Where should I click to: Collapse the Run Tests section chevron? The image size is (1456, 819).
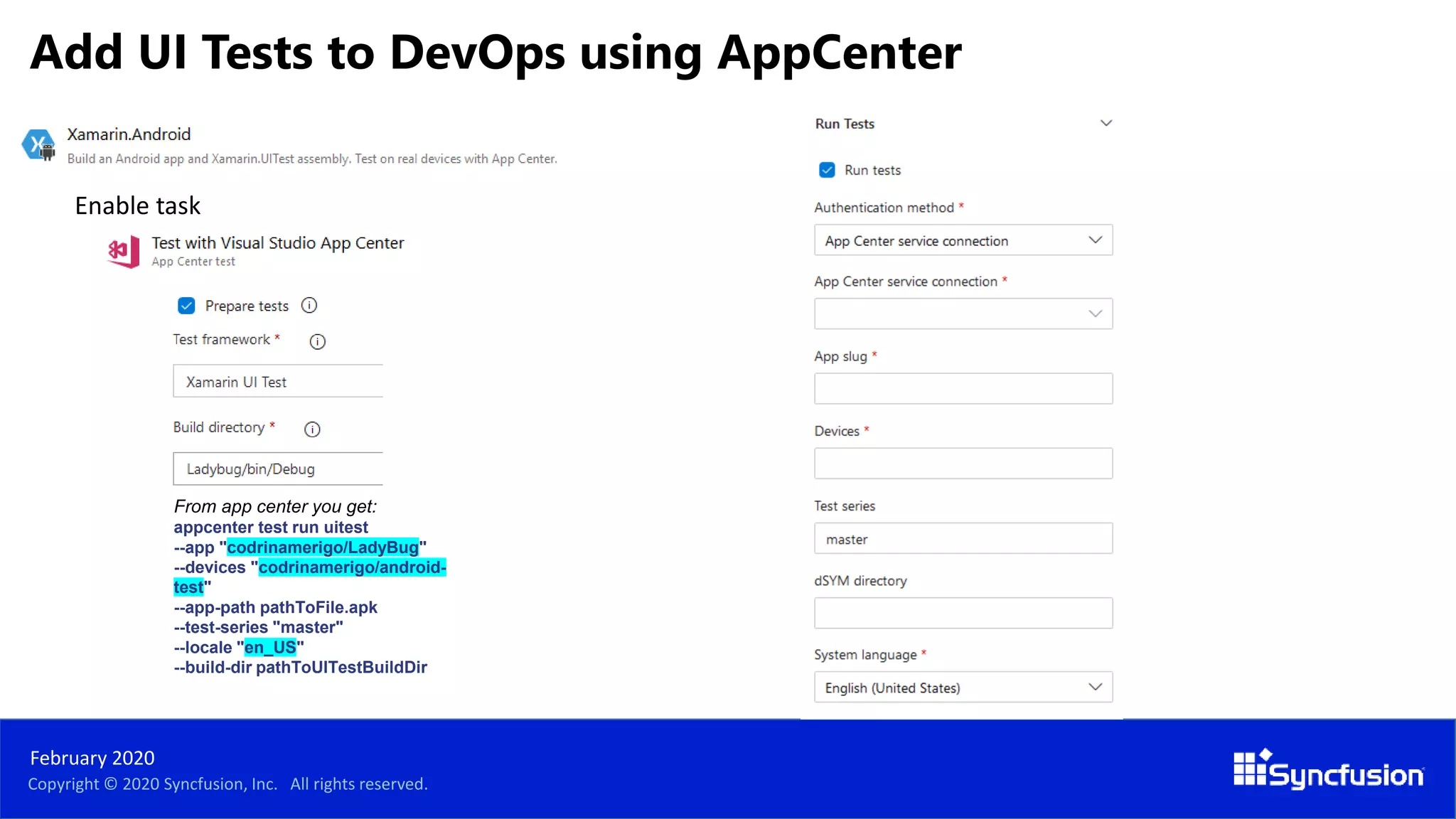[1106, 124]
